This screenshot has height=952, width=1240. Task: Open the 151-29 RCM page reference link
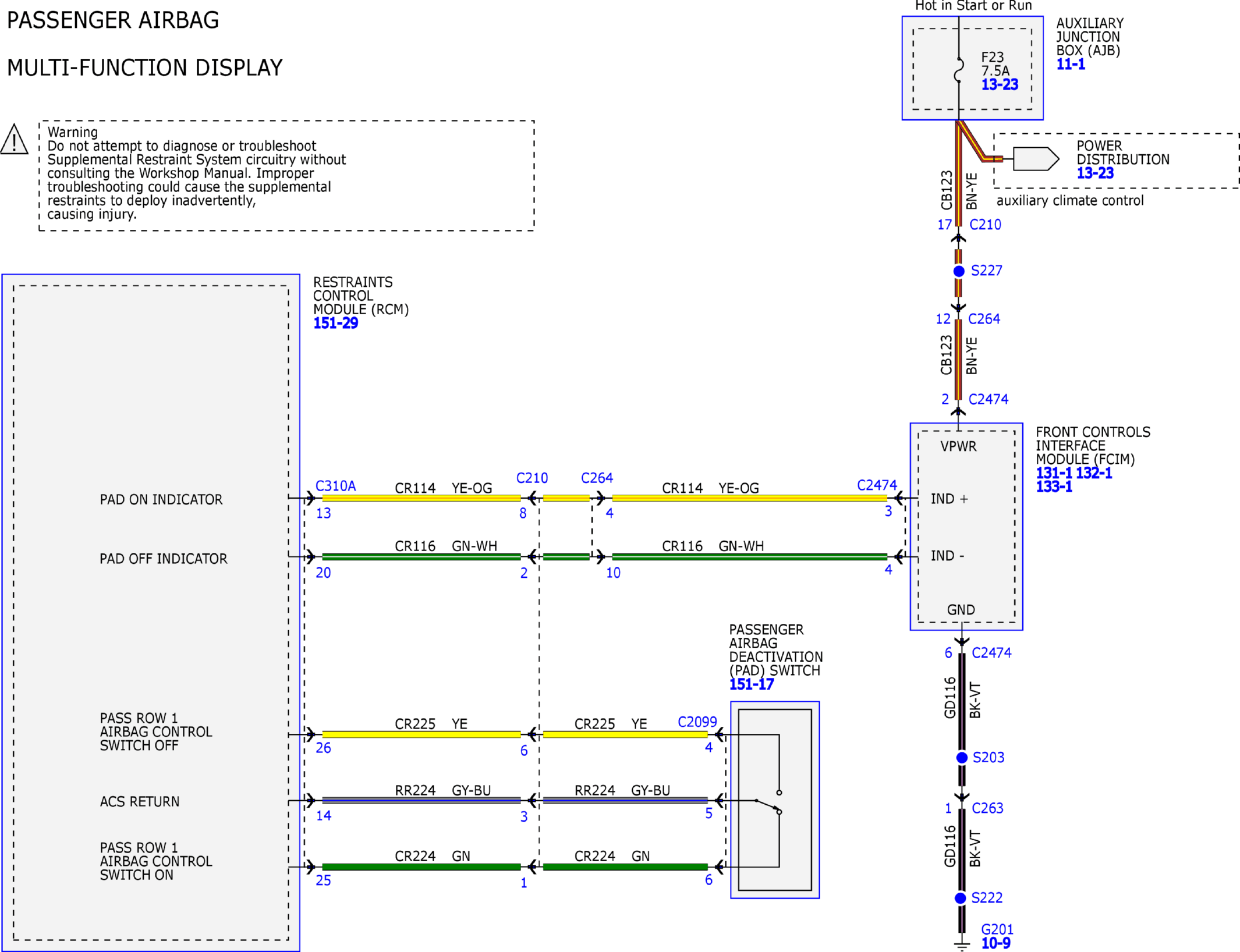335,324
